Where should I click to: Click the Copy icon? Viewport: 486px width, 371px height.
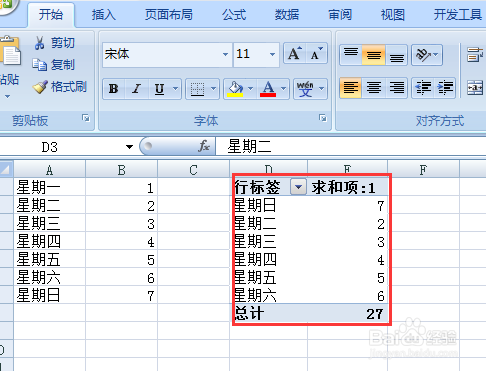point(39,65)
